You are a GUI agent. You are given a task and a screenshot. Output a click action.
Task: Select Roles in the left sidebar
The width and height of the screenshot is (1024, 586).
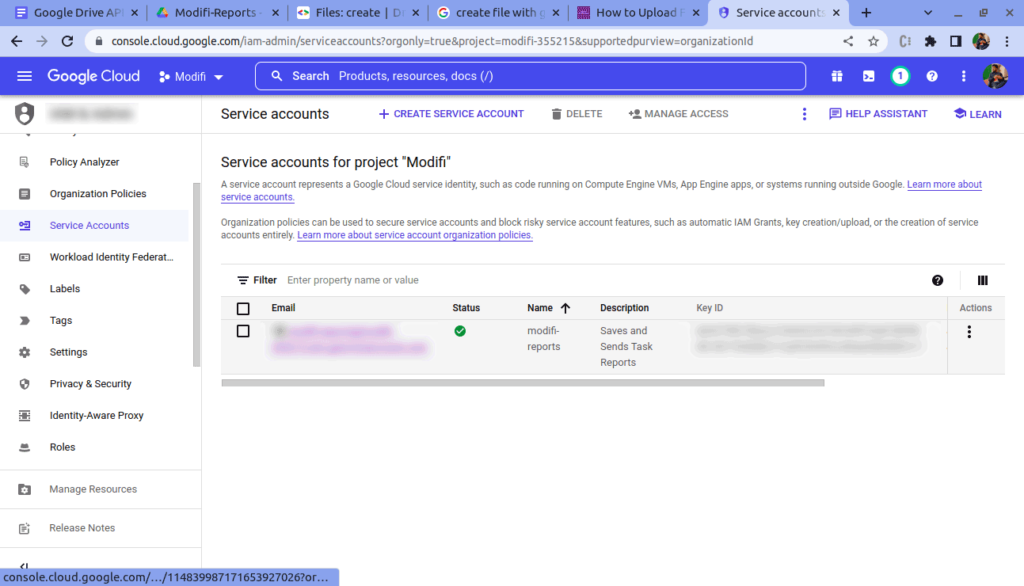pyautogui.click(x=62, y=447)
